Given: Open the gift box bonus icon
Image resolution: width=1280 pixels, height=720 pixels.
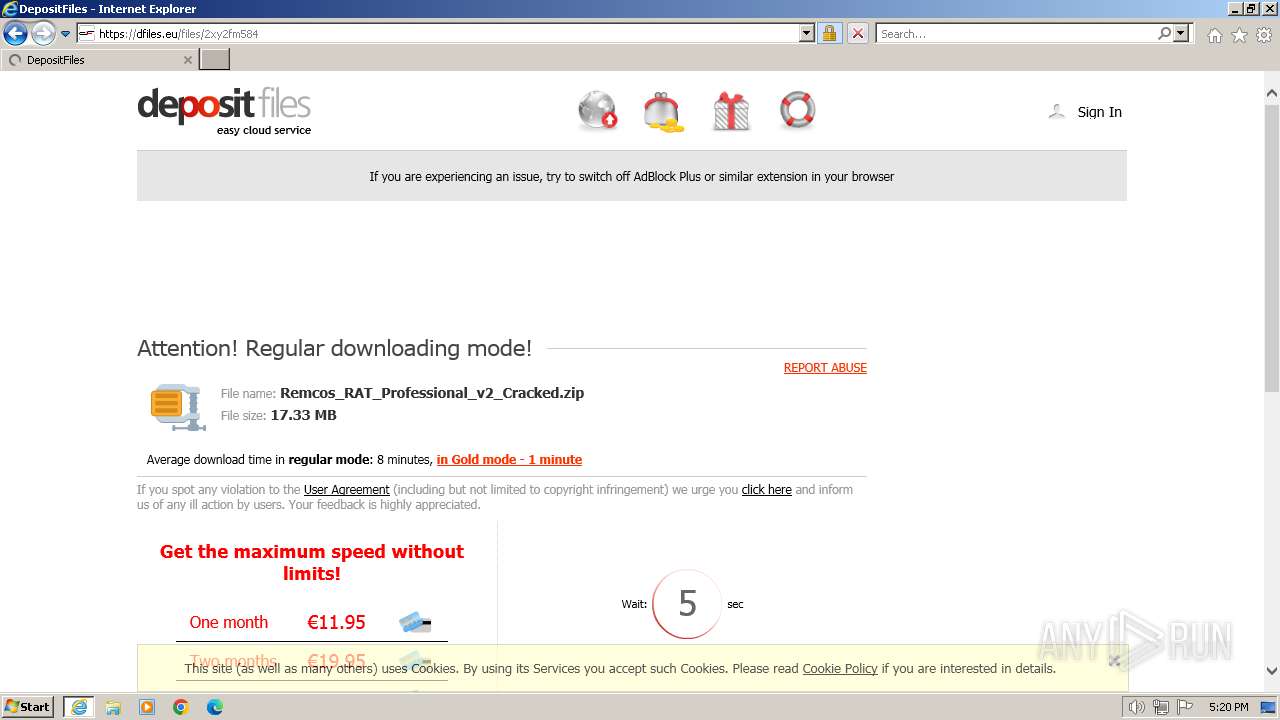Looking at the screenshot, I should [731, 111].
